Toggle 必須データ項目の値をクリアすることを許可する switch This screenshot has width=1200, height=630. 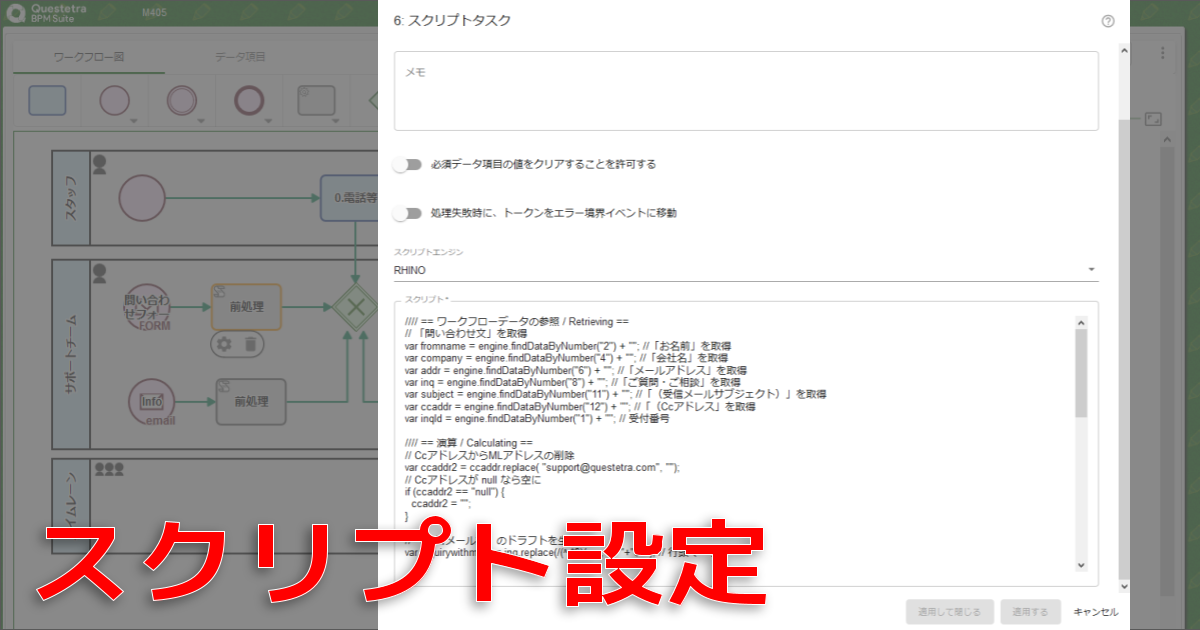click(407, 164)
